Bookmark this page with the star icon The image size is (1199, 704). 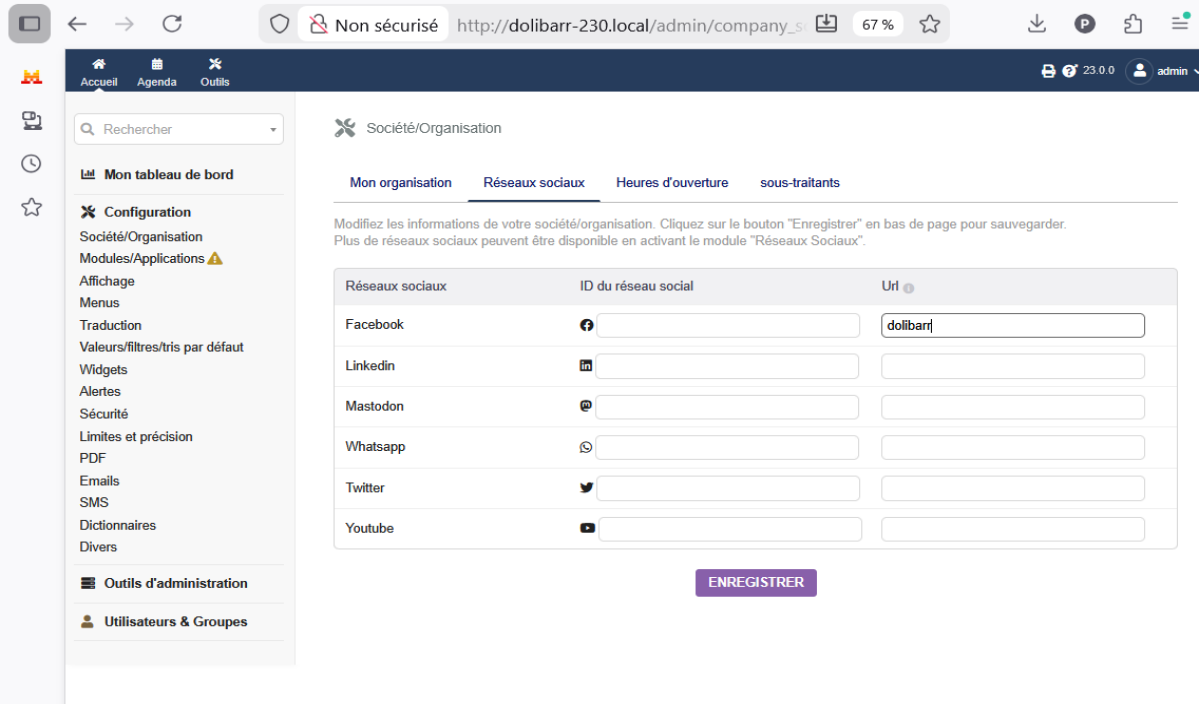(930, 24)
